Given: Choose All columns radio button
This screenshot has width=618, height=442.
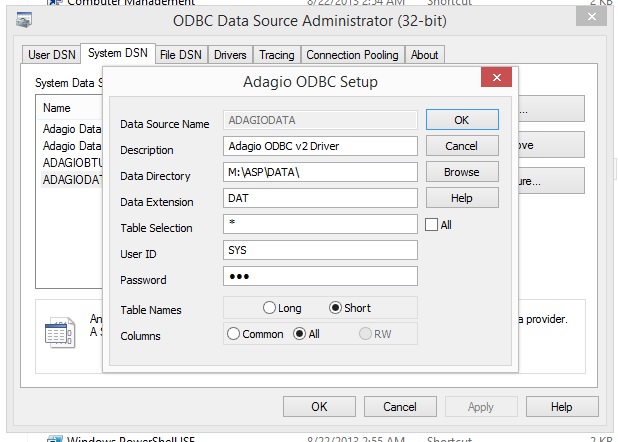Looking at the screenshot, I should coord(299,334).
